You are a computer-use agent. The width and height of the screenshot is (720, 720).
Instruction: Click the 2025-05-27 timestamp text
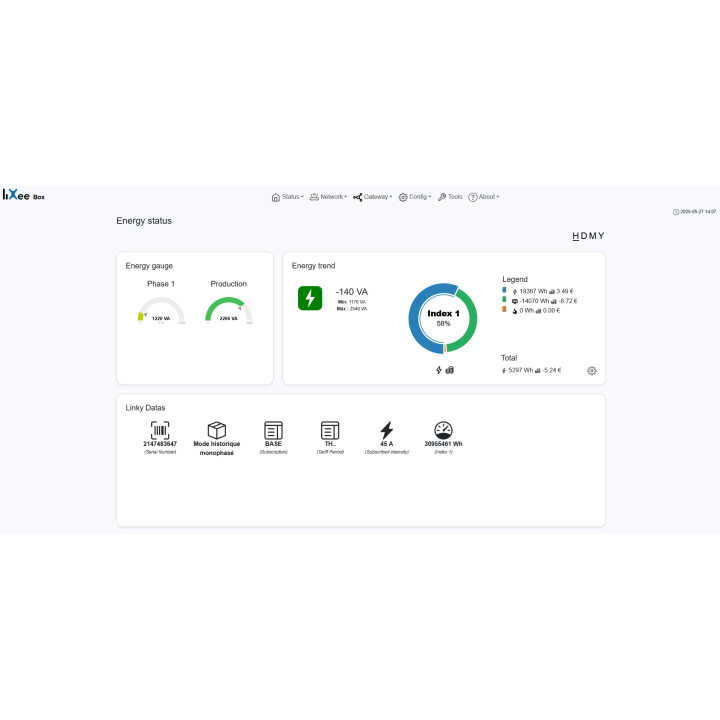[698, 212]
